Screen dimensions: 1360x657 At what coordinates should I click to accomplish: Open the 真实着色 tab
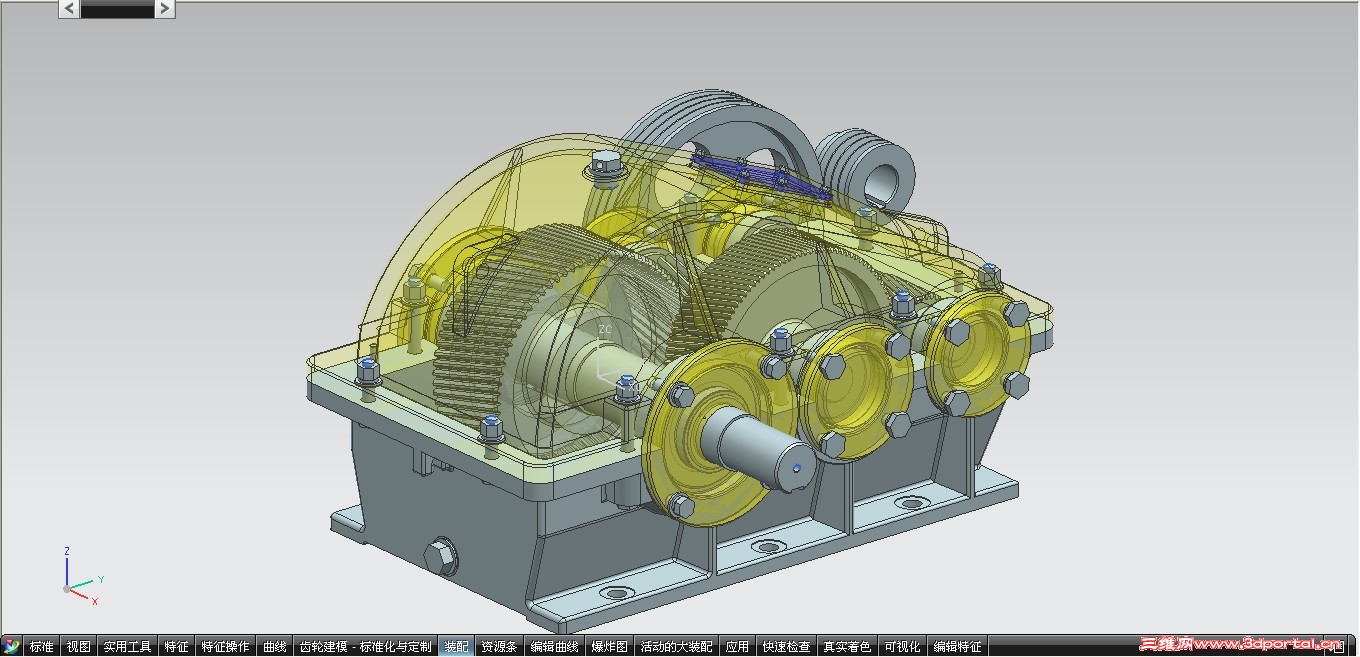coord(848,647)
